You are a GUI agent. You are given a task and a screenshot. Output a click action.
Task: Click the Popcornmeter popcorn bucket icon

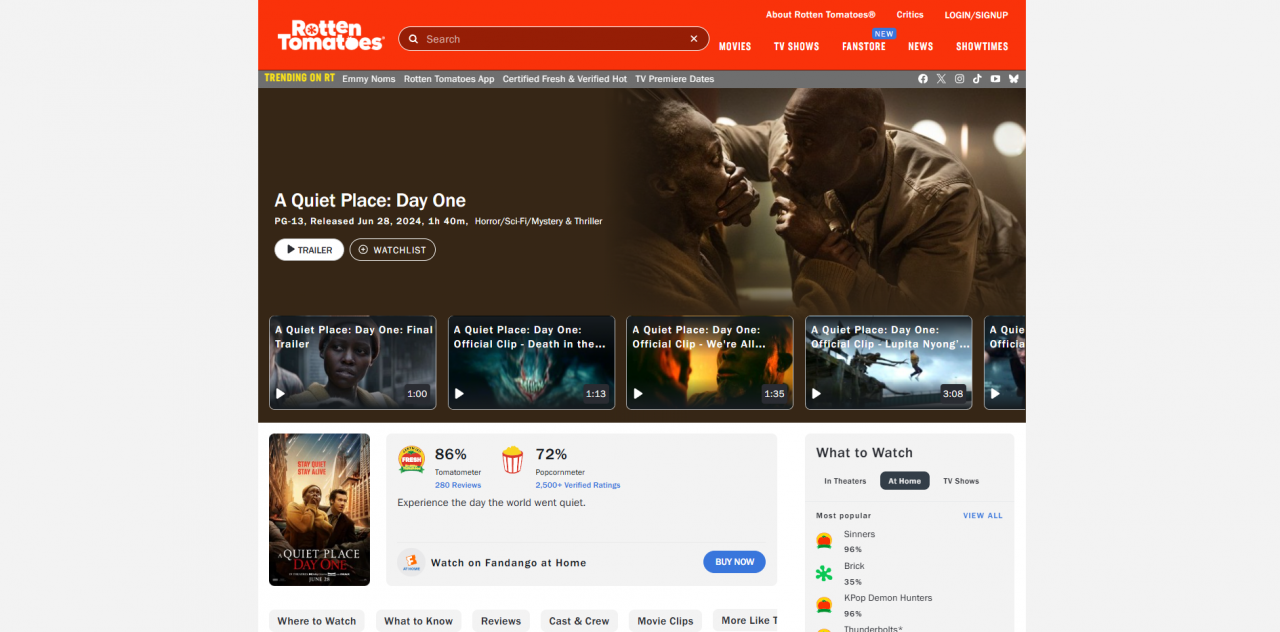tap(512, 459)
